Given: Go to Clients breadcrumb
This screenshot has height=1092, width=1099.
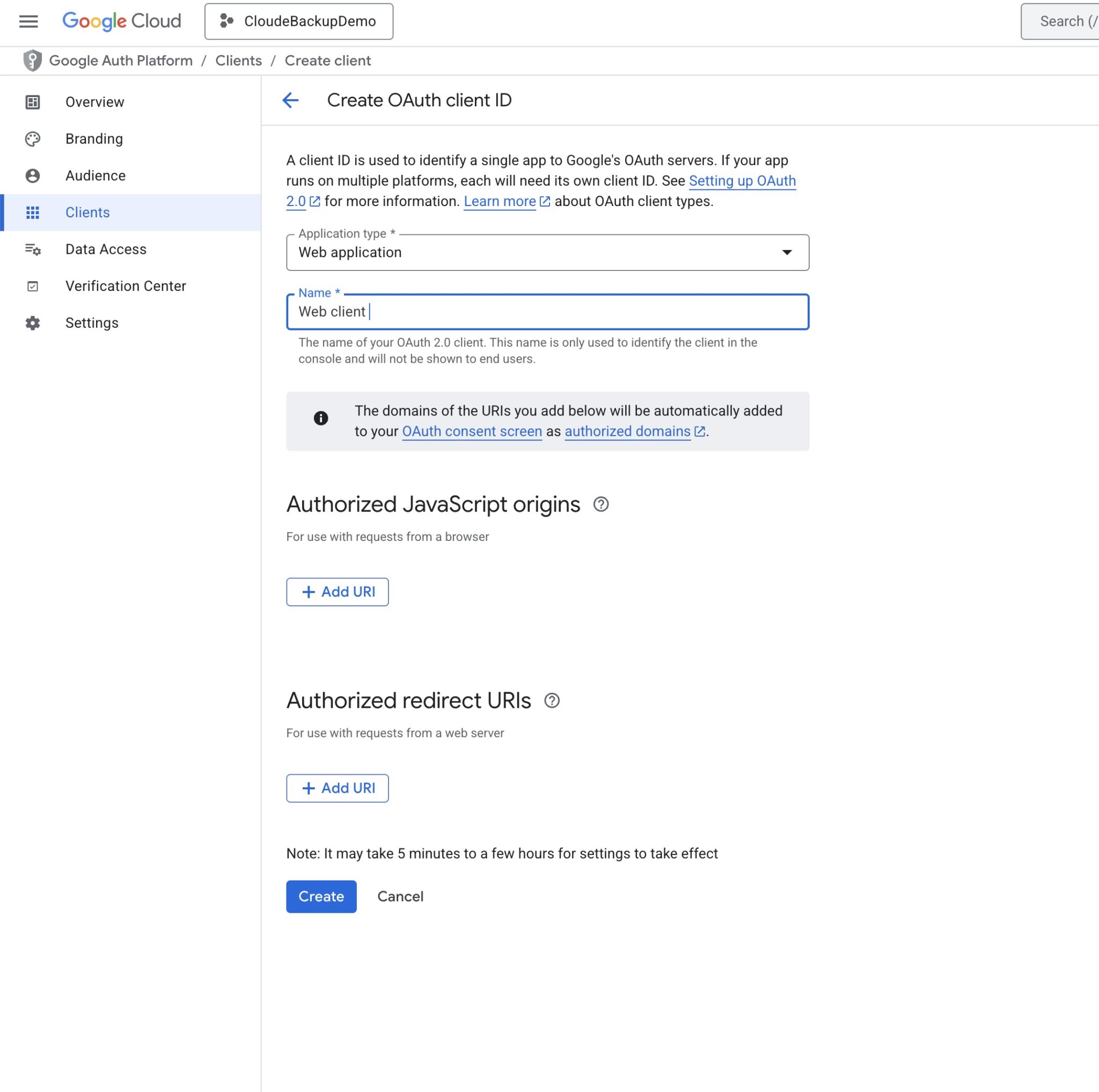Looking at the screenshot, I should [238, 60].
